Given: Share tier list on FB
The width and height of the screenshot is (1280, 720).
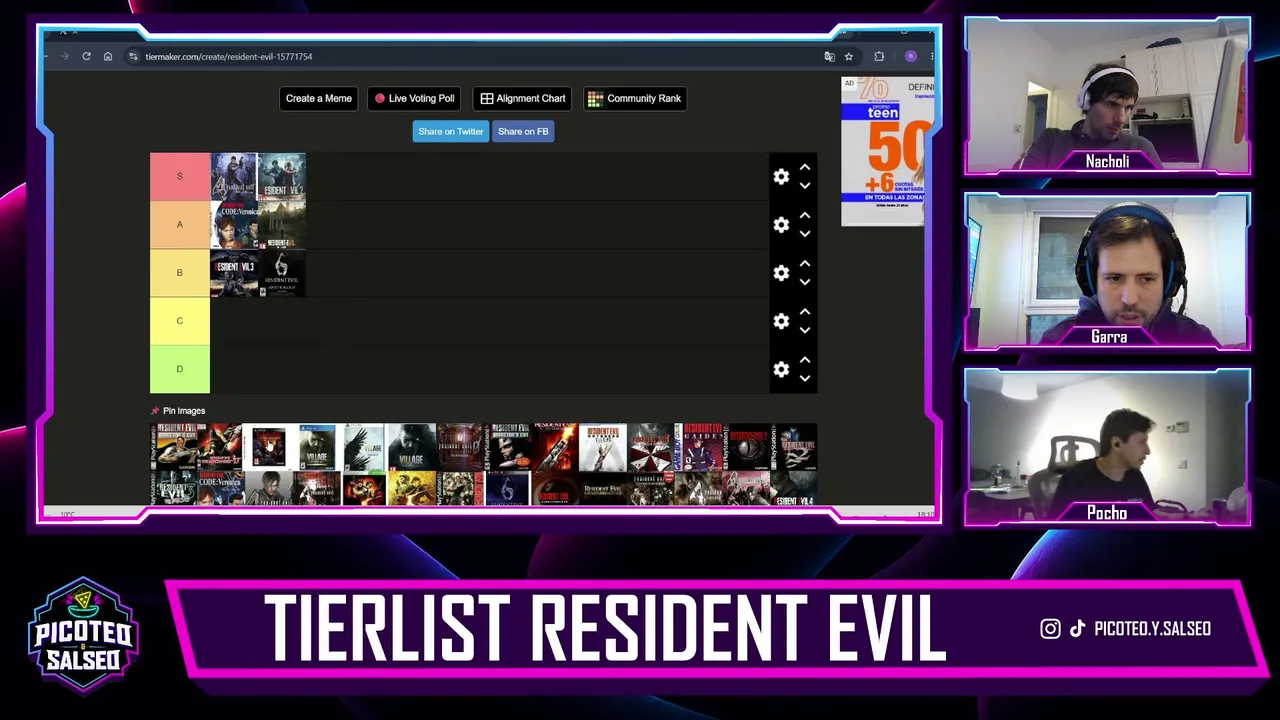Looking at the screenshot, I should point(523,131).
